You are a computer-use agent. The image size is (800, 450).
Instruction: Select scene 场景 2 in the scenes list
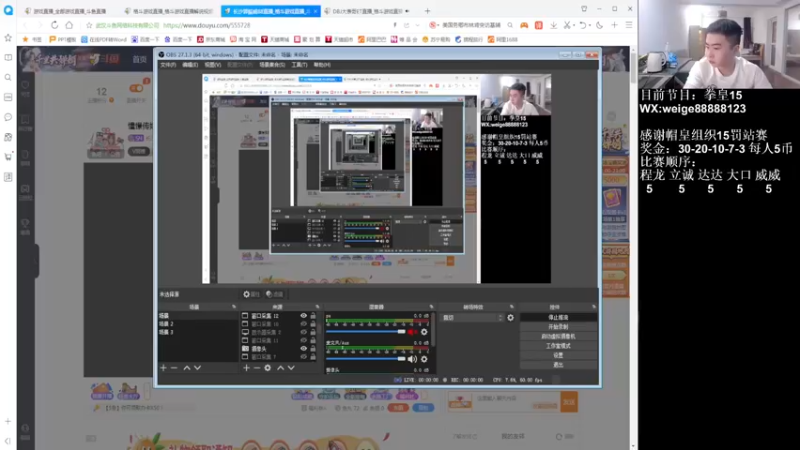tap(198, 324)
